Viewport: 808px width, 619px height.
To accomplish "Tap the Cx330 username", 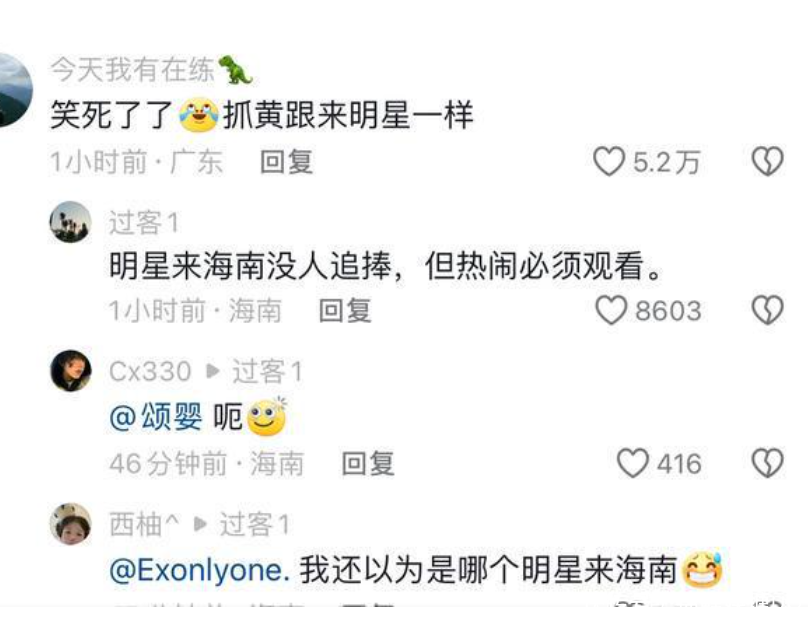I will click(x=150, y=371).
